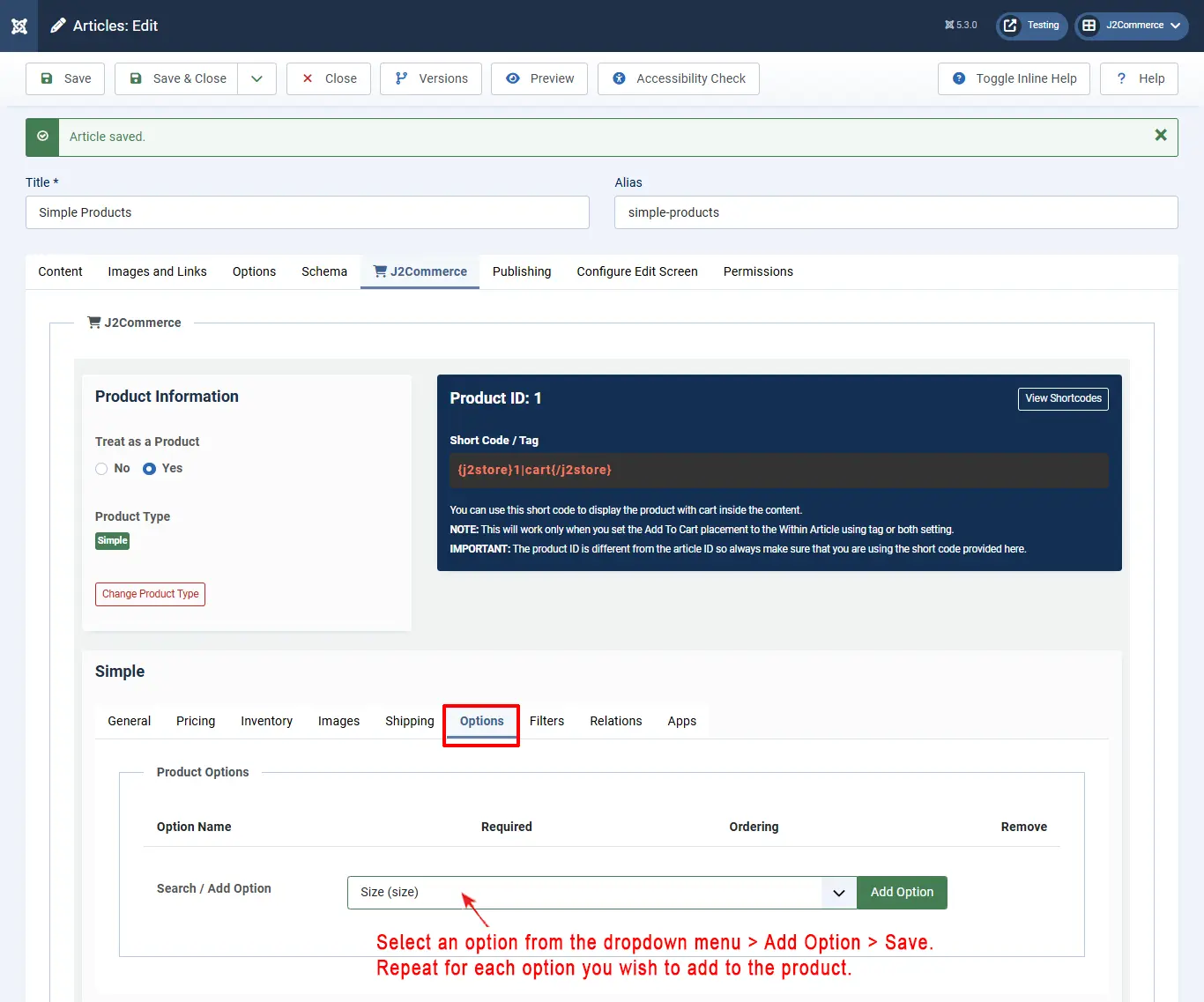Open the Configure Edit Screen tab
Viewport: 1204px width, 1002px height.
click(637, 271)
